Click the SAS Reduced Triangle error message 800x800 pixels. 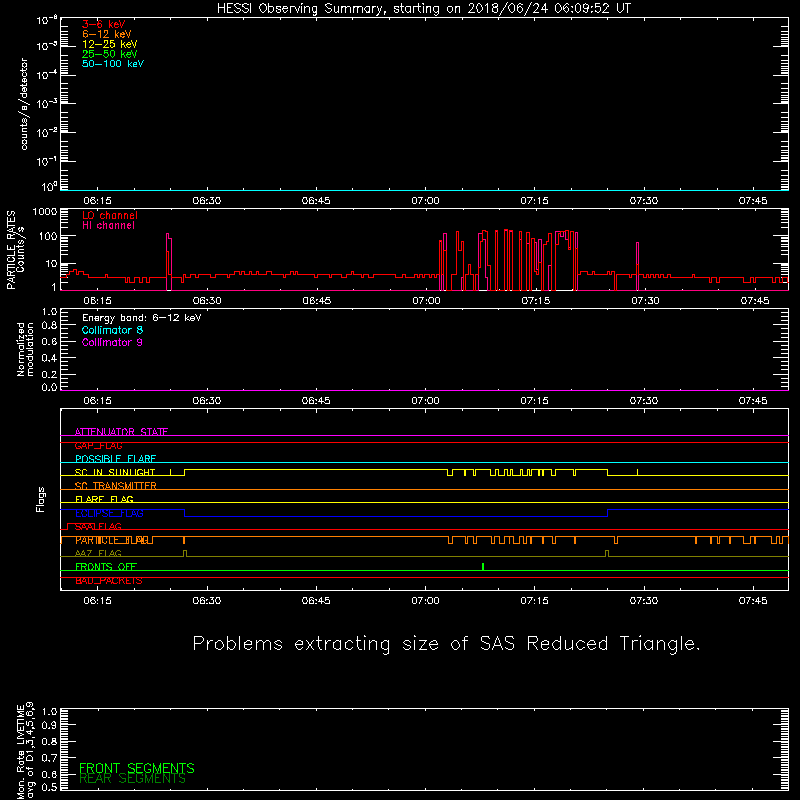tap(446, 644)
